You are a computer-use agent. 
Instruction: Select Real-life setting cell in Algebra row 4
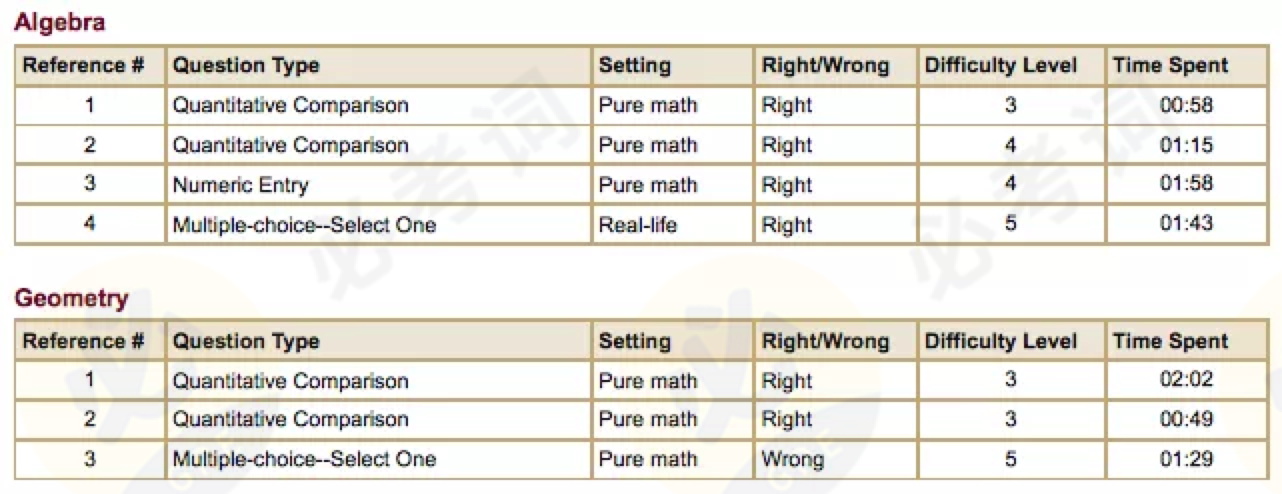[673, 225]
